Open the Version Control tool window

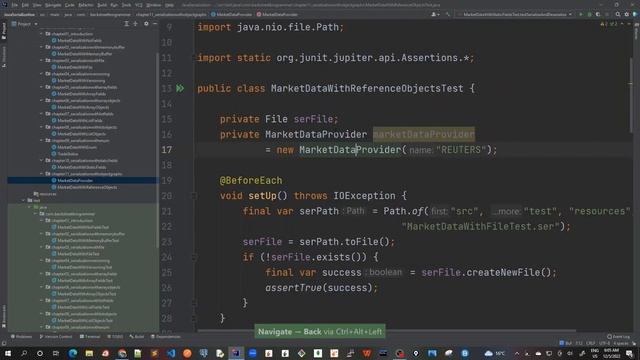[56, 337]
